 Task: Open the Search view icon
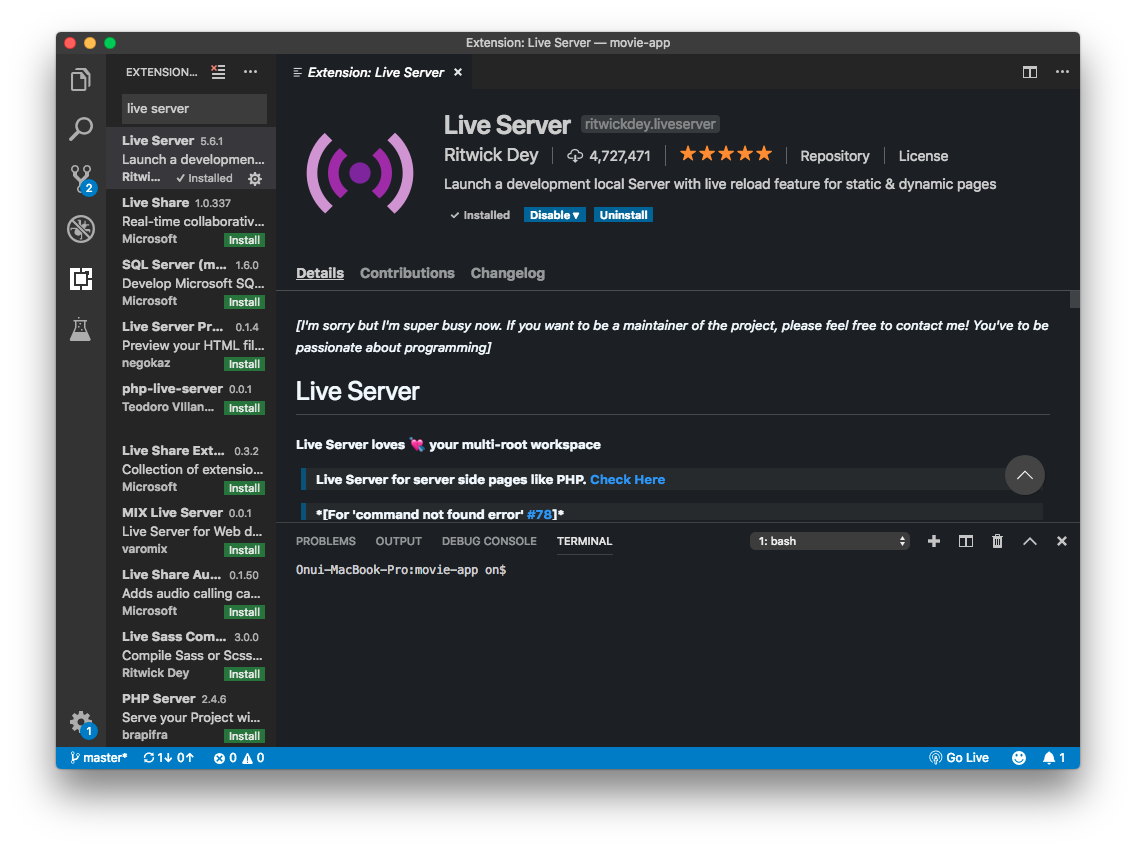pos(80,129)
